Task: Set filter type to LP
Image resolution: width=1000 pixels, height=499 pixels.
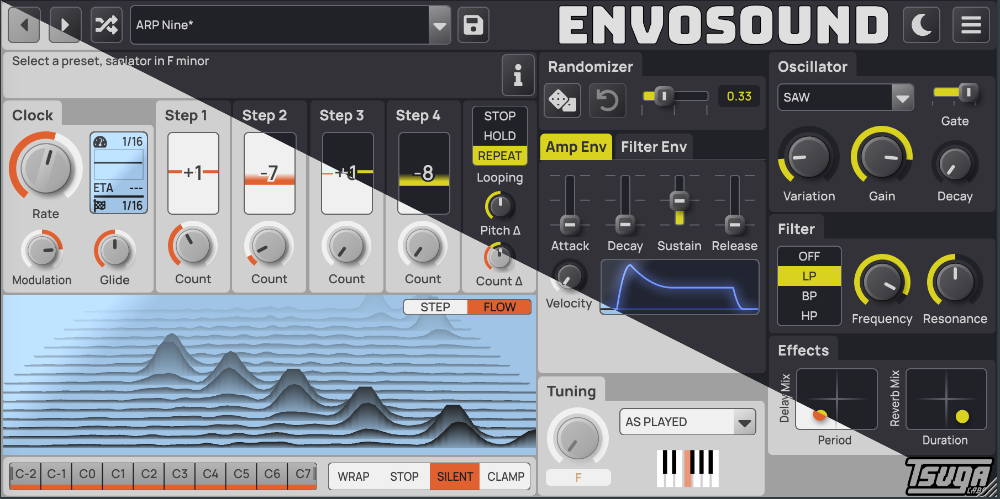Action: 809,276
